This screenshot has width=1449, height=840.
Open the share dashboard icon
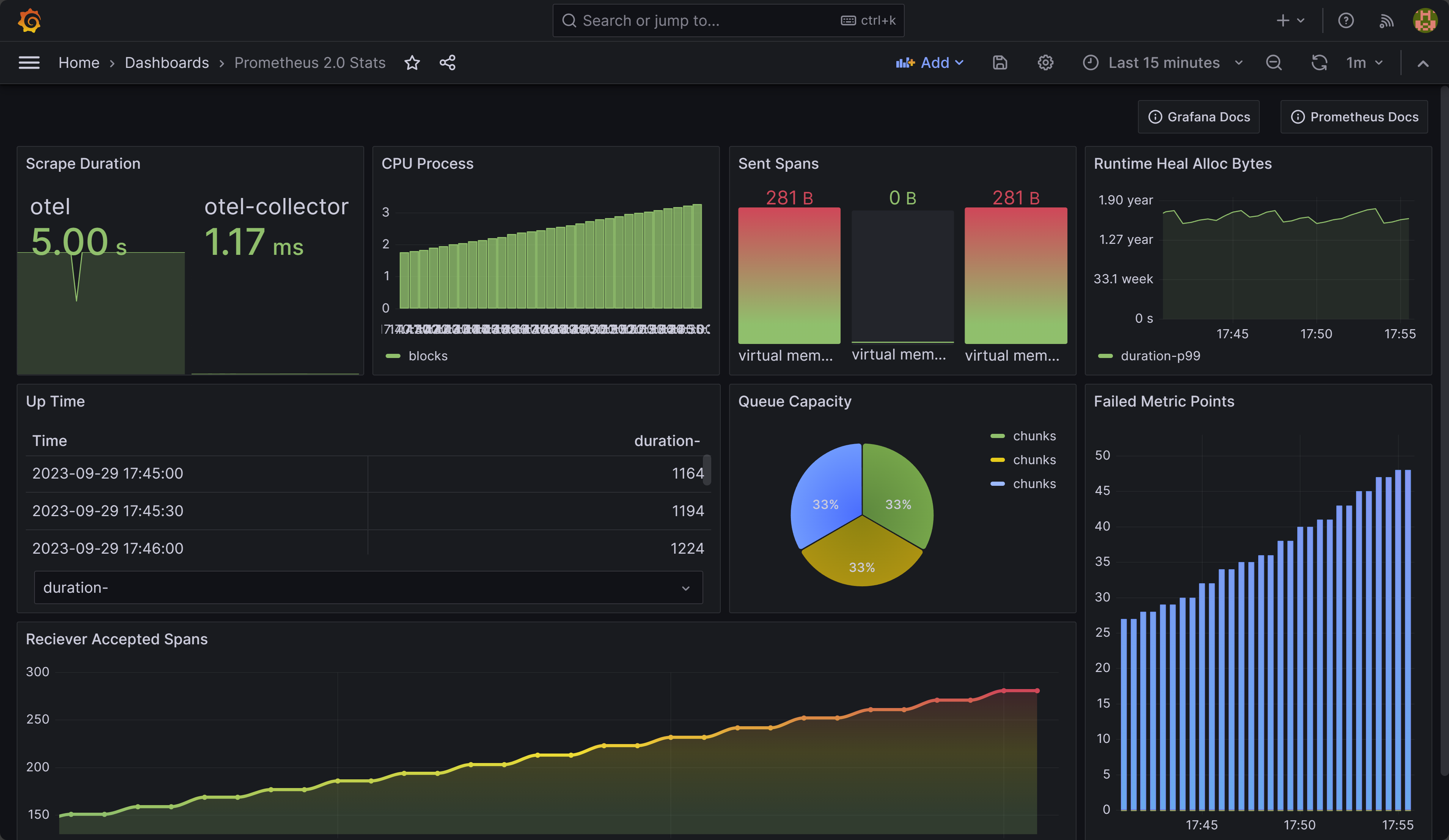[x=447, y=63]
